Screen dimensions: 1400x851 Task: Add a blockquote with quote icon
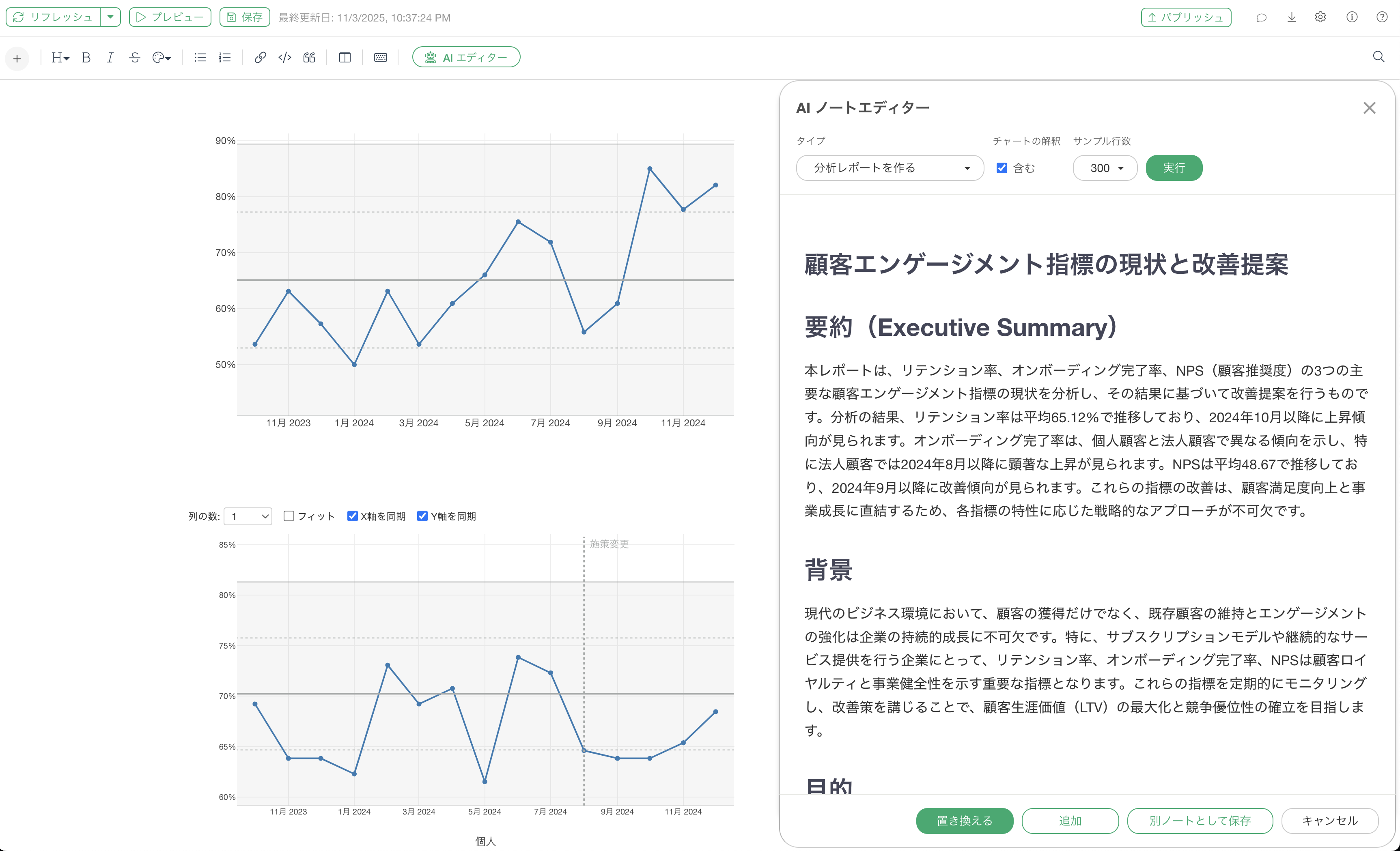[x=309, y=57]
